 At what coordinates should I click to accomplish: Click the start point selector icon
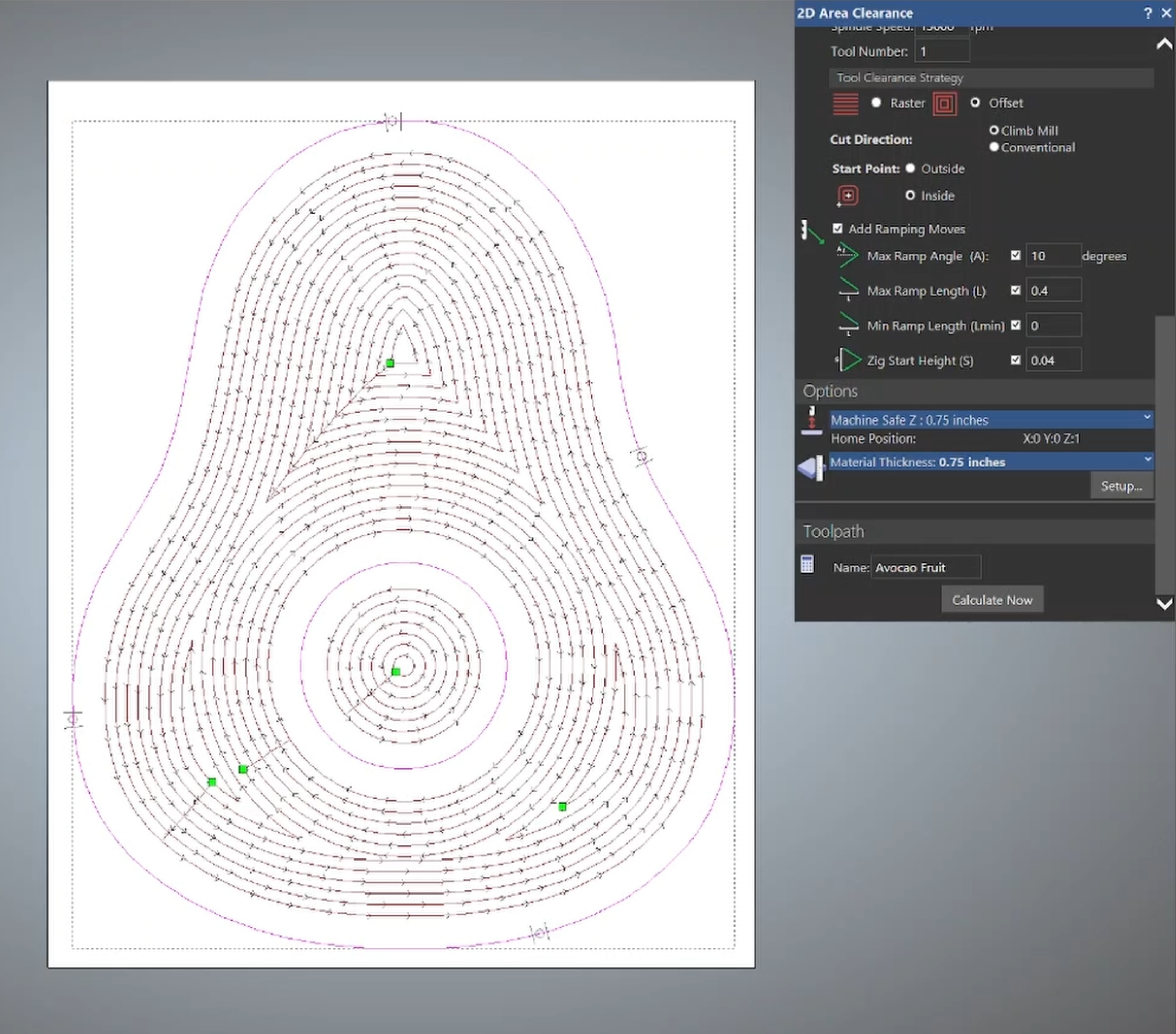point(847,196)
